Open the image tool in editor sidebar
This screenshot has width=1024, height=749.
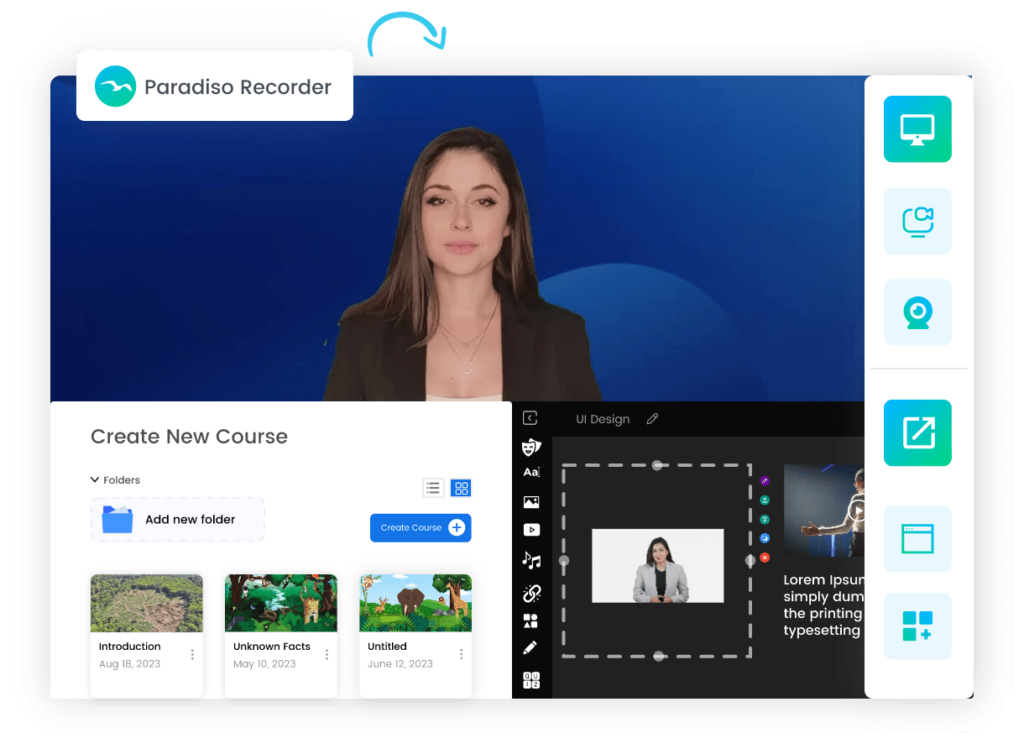(x=531, y=502)
